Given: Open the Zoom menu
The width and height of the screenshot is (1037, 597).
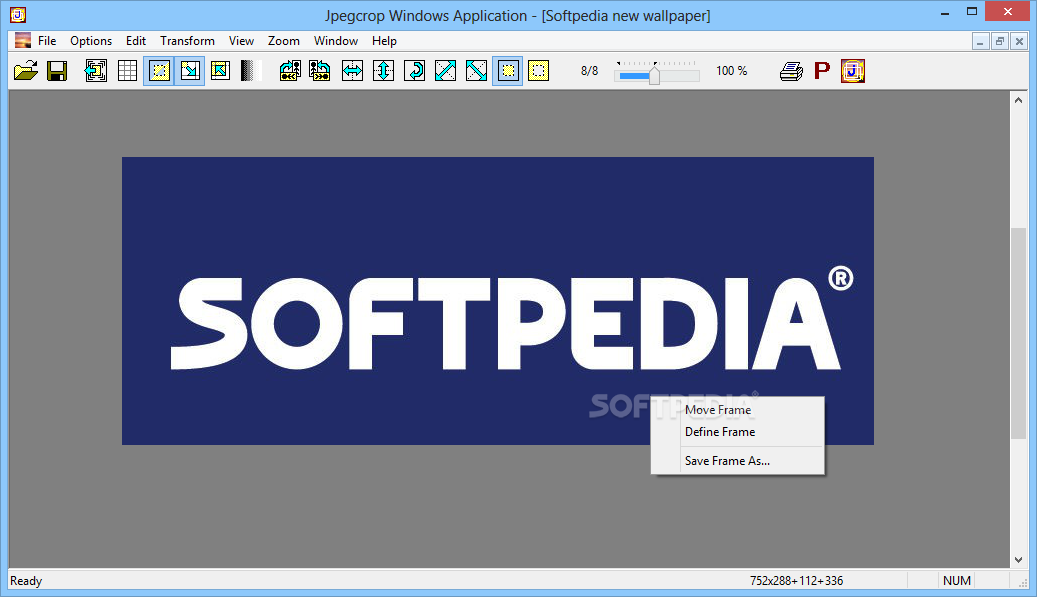Looking at the screenshot, I should [284, 40].
